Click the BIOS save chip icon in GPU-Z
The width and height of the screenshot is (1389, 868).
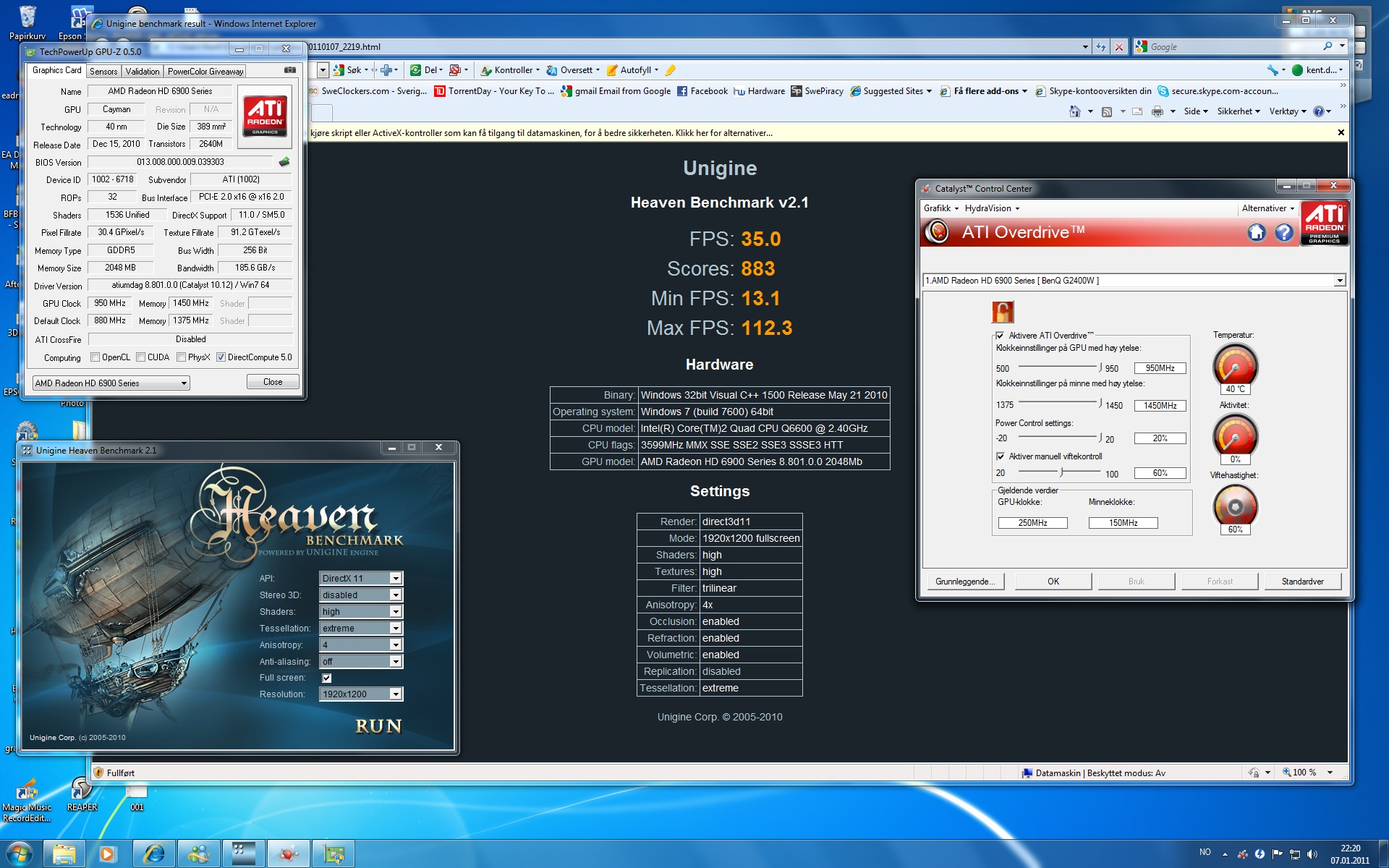click(284, 162)
